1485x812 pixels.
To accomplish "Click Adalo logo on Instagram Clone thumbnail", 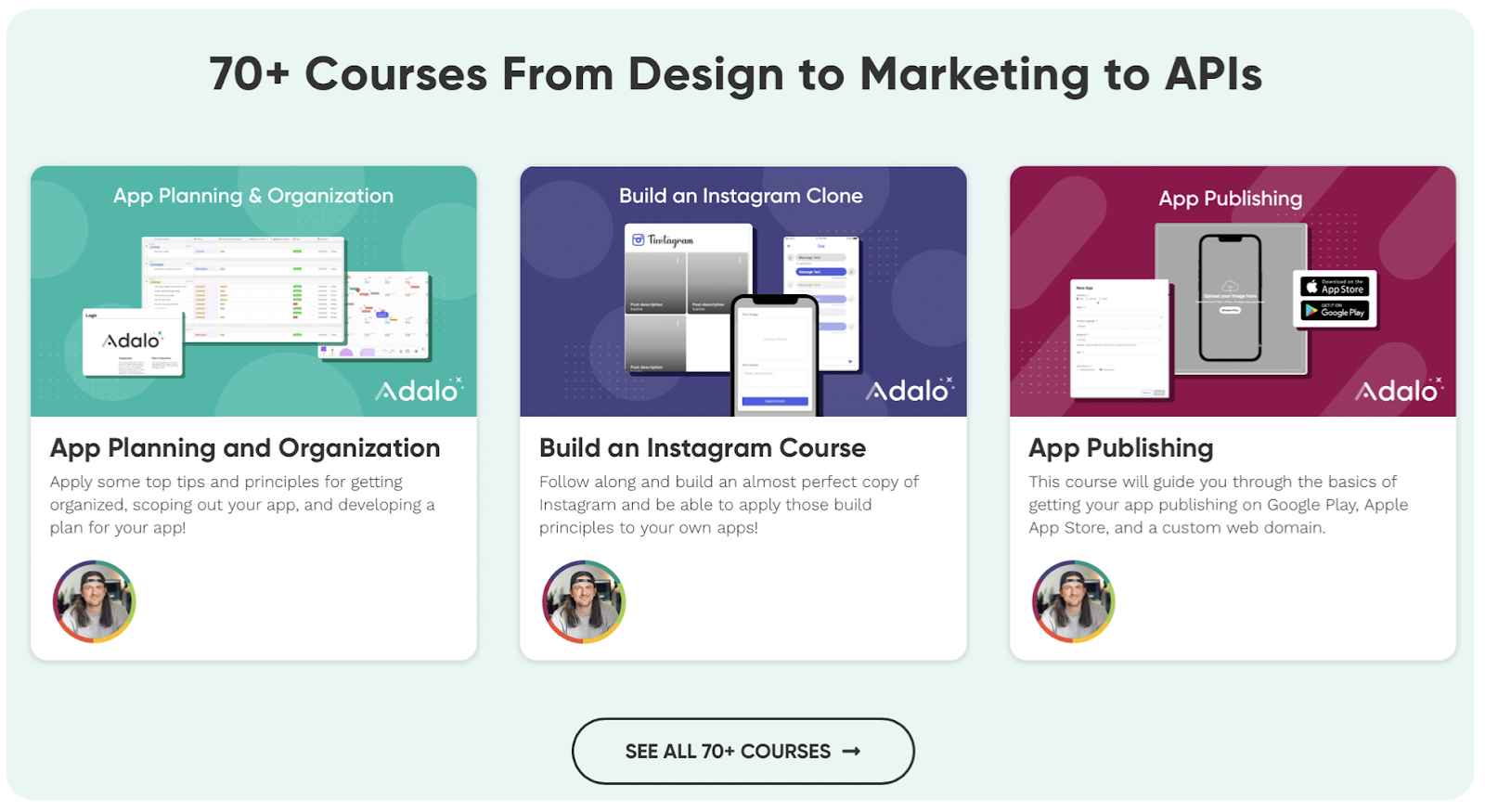I will (x=909, y=391).
